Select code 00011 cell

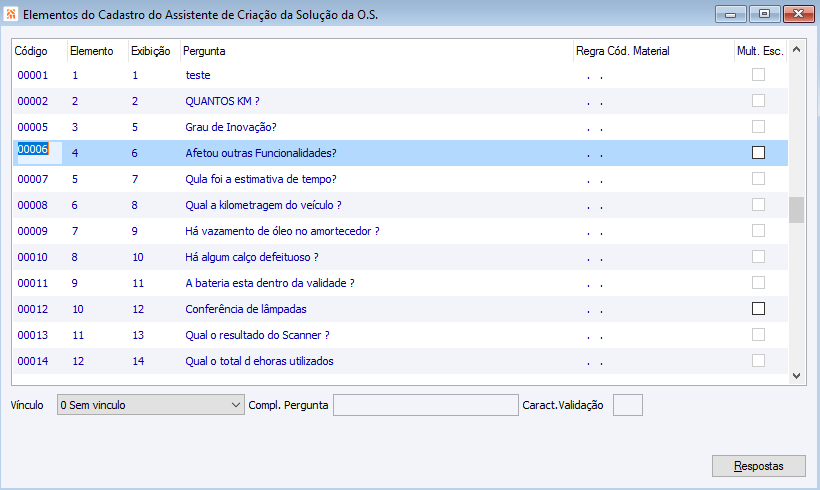click(32, 283)
